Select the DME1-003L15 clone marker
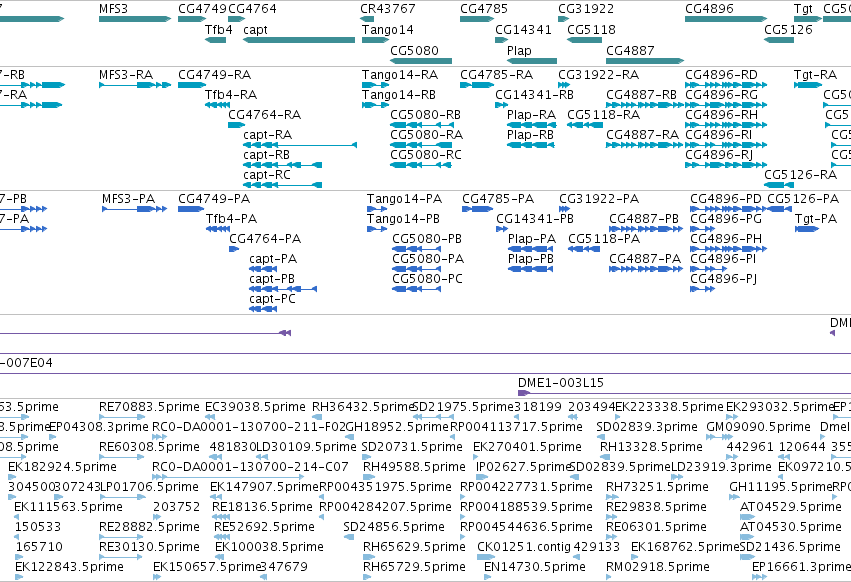Screen dimensions: 851x582 pos(524,393)
